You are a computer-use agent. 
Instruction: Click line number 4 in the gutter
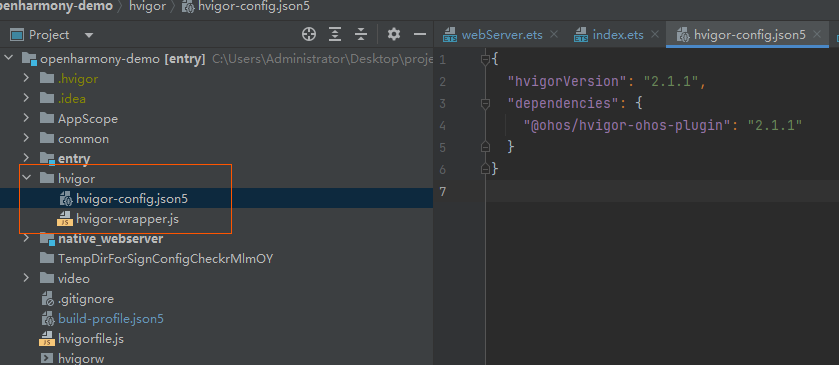(x=442, y=125)
